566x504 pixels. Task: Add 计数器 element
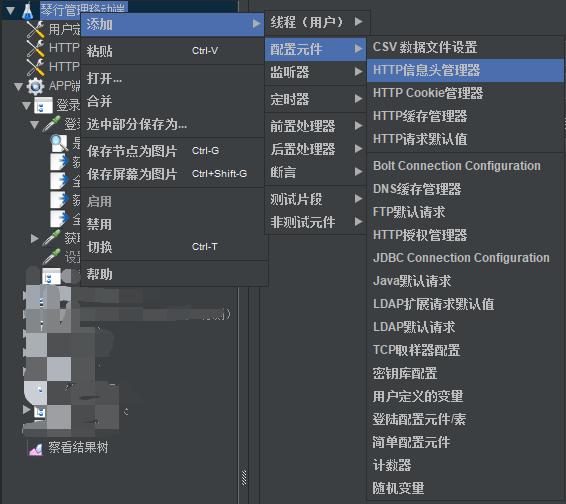[465, 465]
